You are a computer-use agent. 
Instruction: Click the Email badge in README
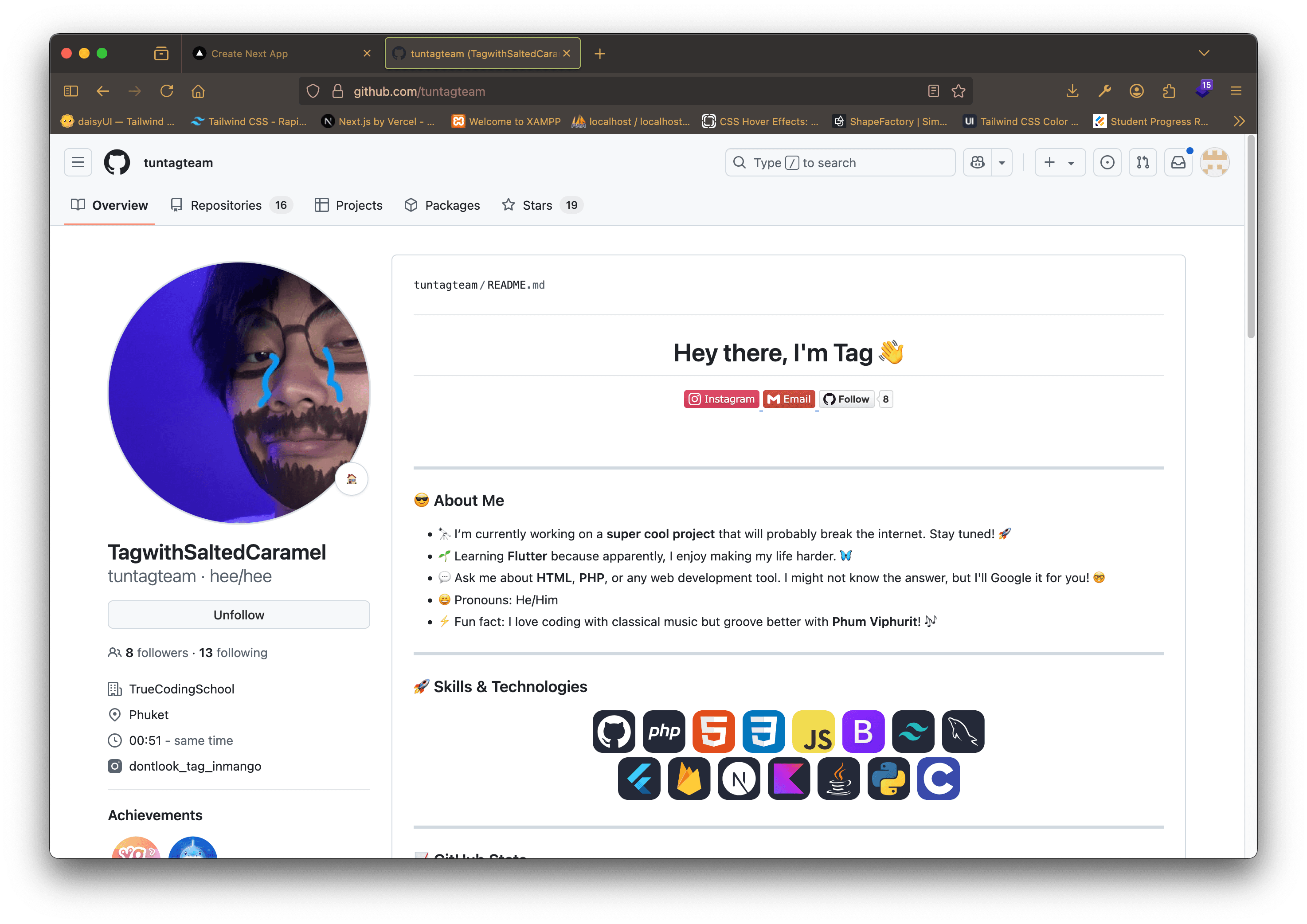(x=789, y=399)
